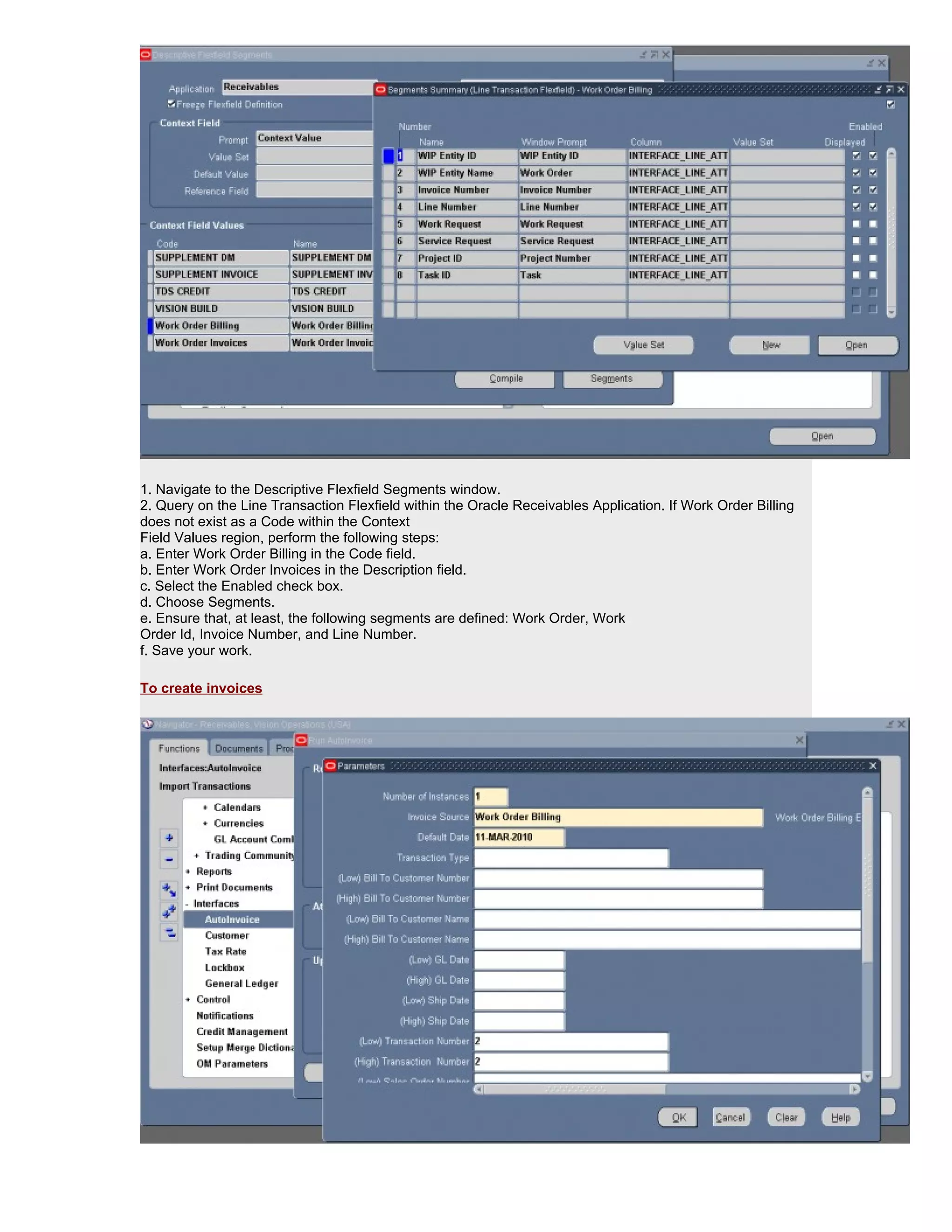Screen dimensions: 952x1232
Task: Click the collapse (minus) icon in Navigator
Action: (169, 860)
